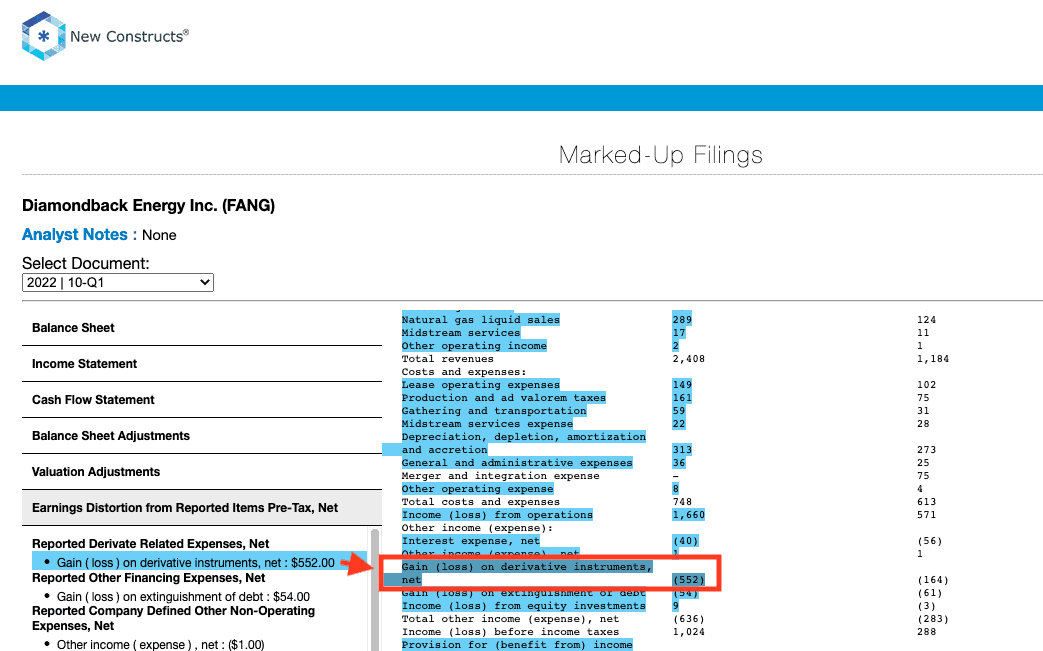Open the Balance Sheet Adjustments section
The image size is (1043, 651).
click(202, 436)
